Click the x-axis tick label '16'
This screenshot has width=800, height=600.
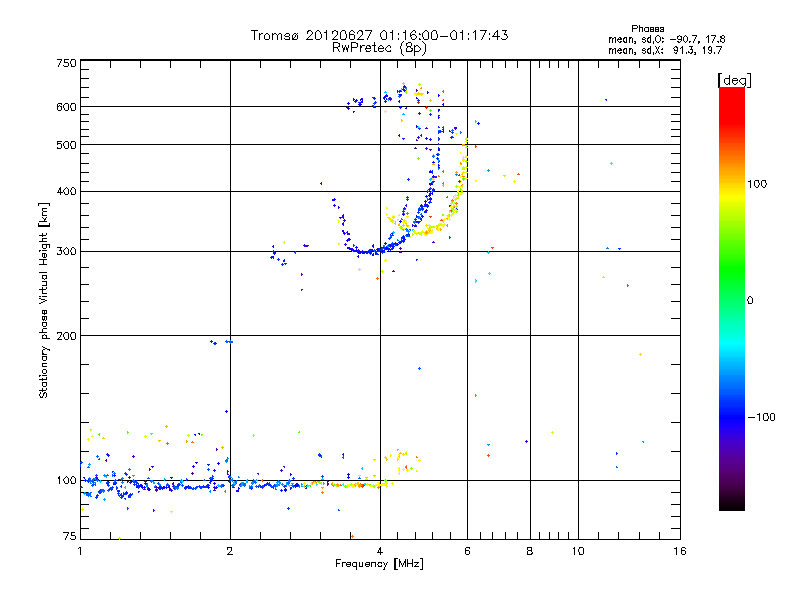(680, 551)
